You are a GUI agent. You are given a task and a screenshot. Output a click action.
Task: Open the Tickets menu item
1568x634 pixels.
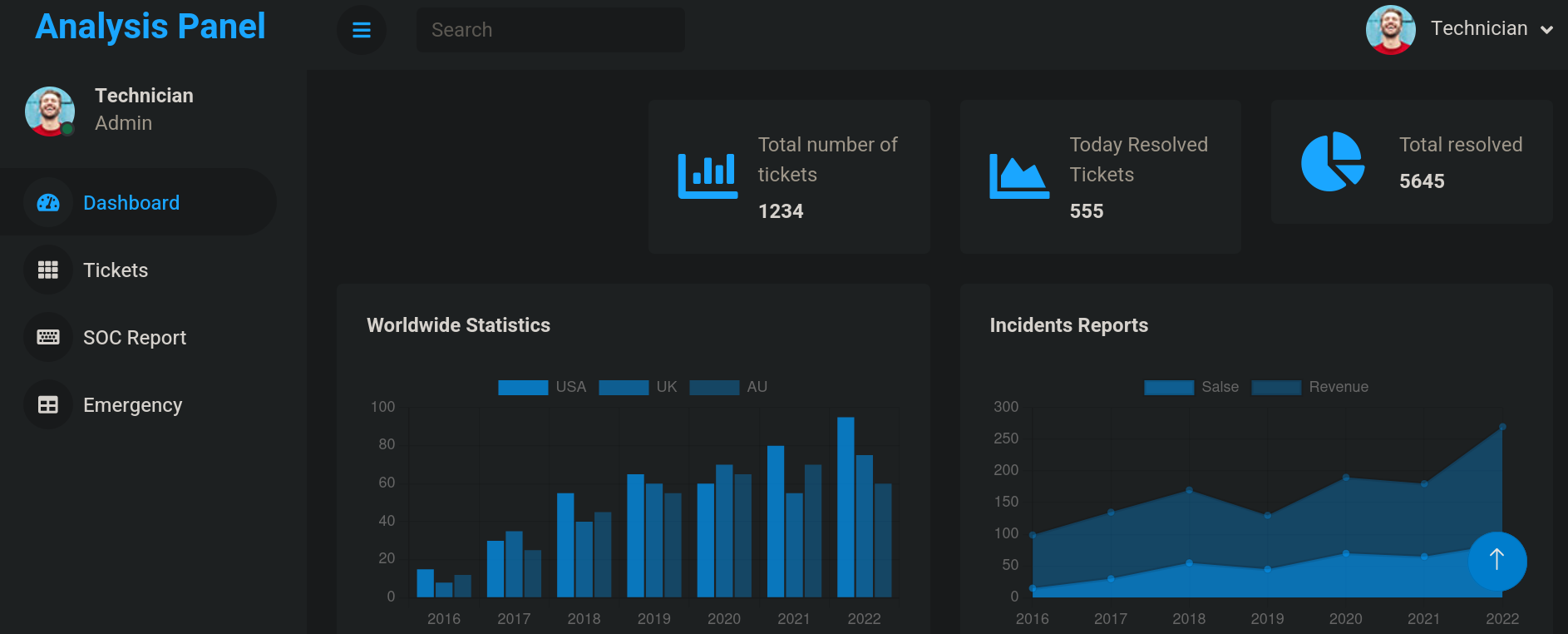[138, 270]
